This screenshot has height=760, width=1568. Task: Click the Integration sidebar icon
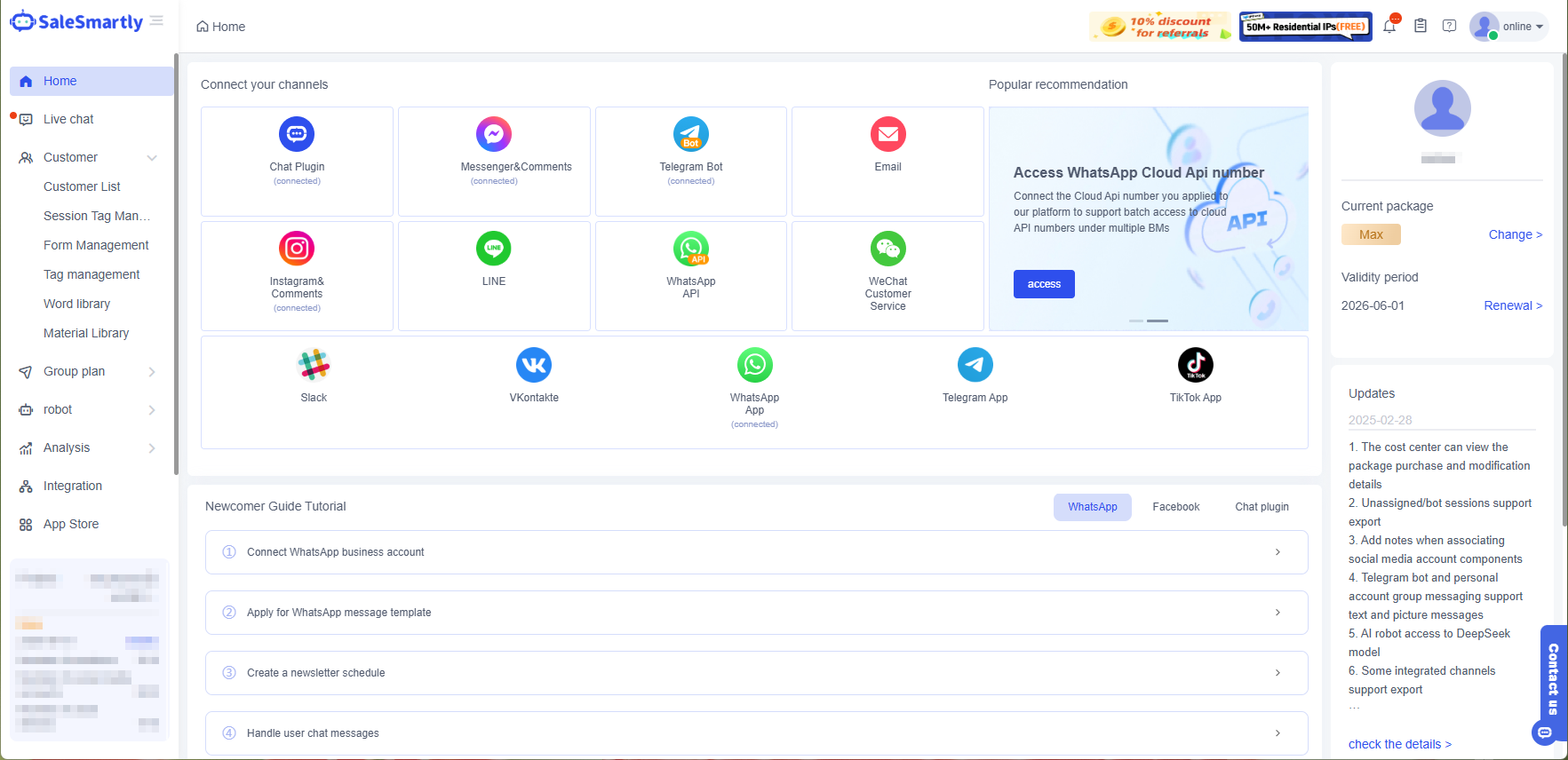tap(26, 487)
